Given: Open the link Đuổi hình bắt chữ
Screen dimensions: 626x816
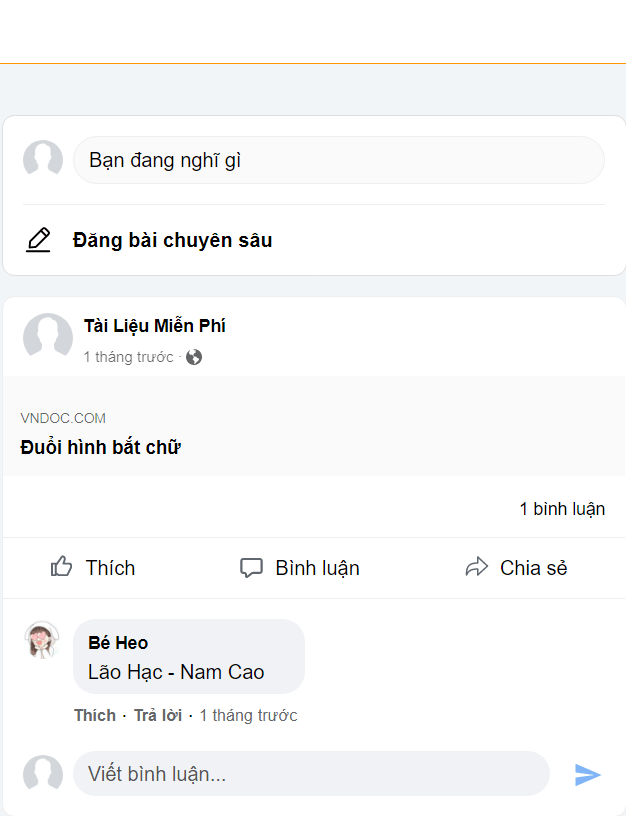Looking at the screenshot, I should pyautogui.click(x=101, y=447).
